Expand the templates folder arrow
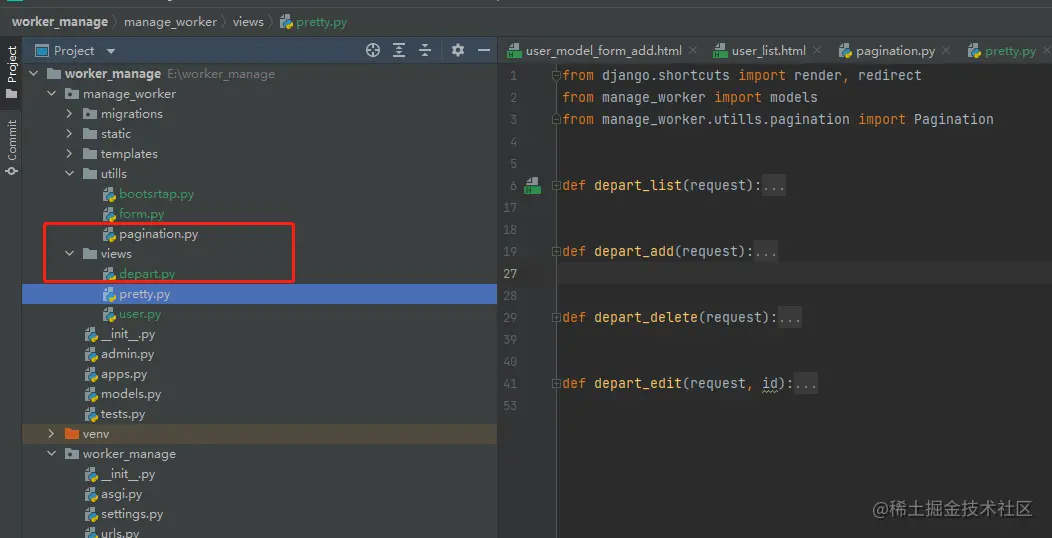This screenshot has width=1052, height=538. click(x=70, y=154)
